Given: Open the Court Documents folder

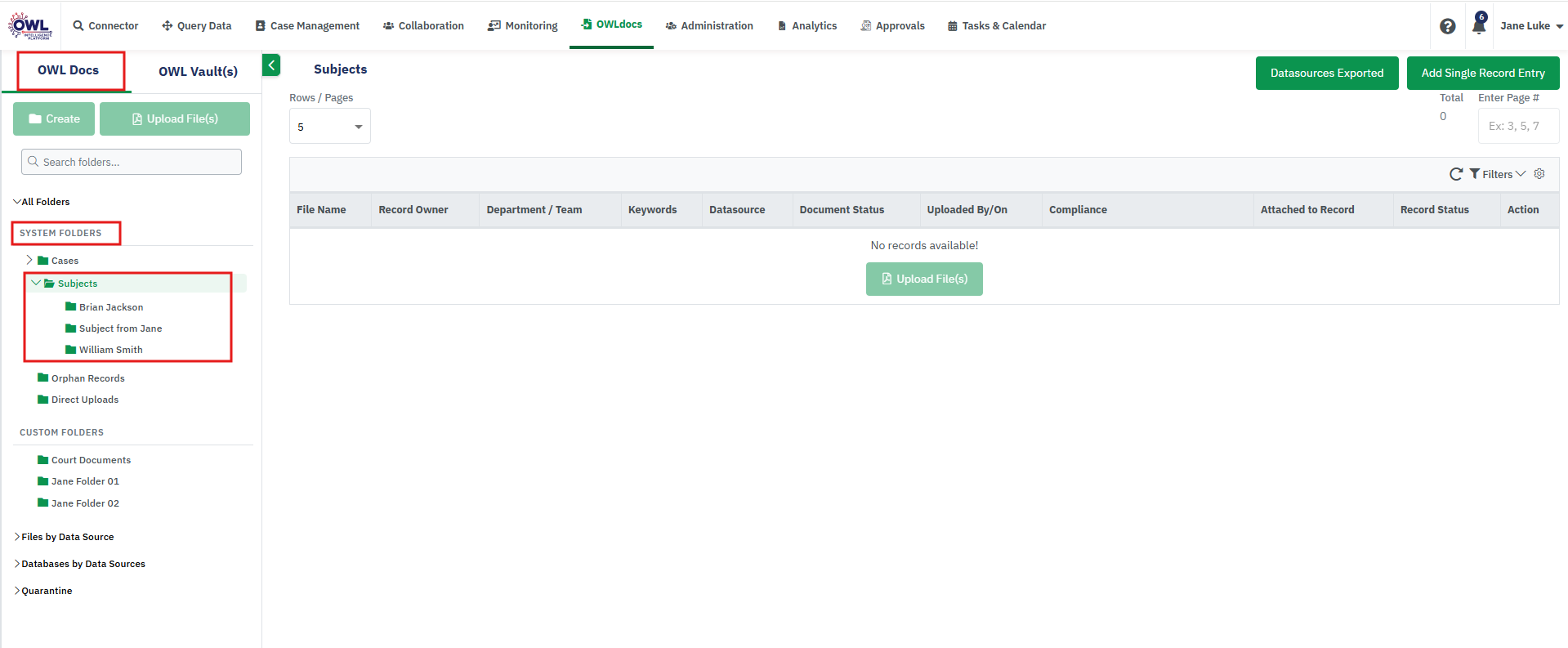Looking at the screenshot, I should tap(91, 460).
